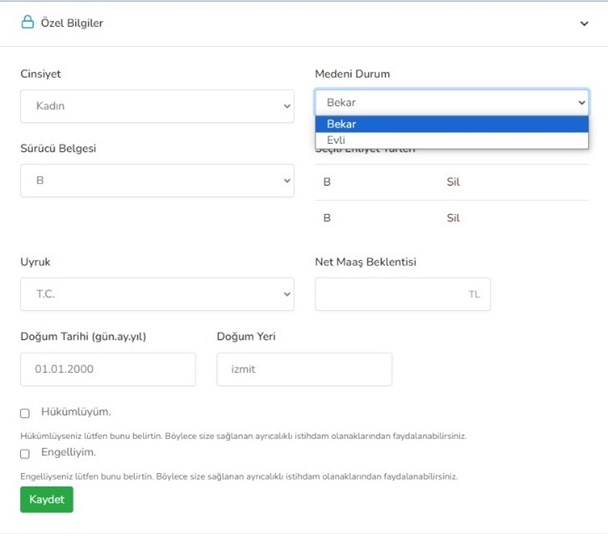The width and height of the screenshot is (608, 534).
Task: Click the Doğum Tarihi date field
Action: click(x=108, y=369)
